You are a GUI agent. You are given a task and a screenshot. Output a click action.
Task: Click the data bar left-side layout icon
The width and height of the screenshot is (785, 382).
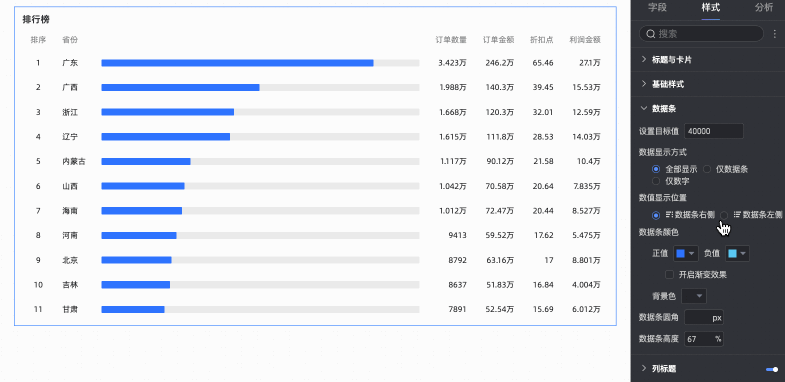coord(737,214)
